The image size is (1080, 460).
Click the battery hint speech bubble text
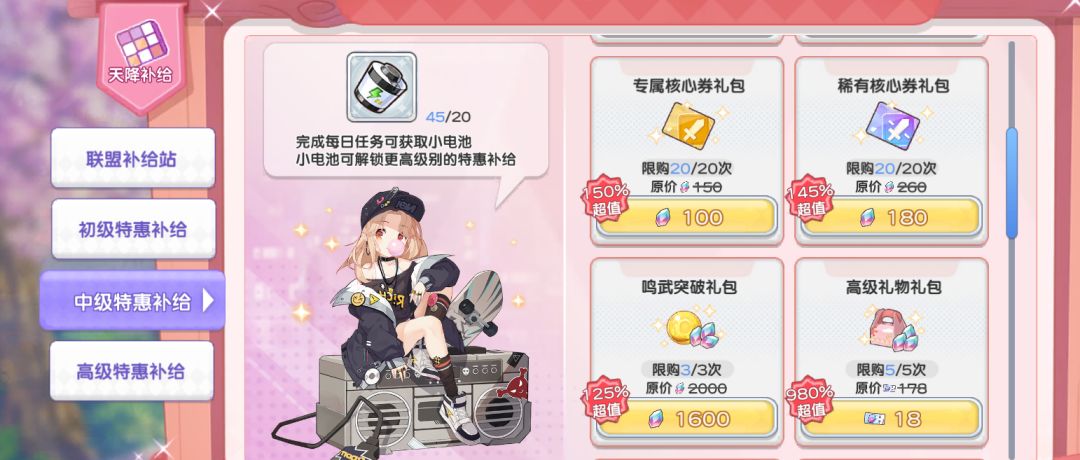(406, 151)
